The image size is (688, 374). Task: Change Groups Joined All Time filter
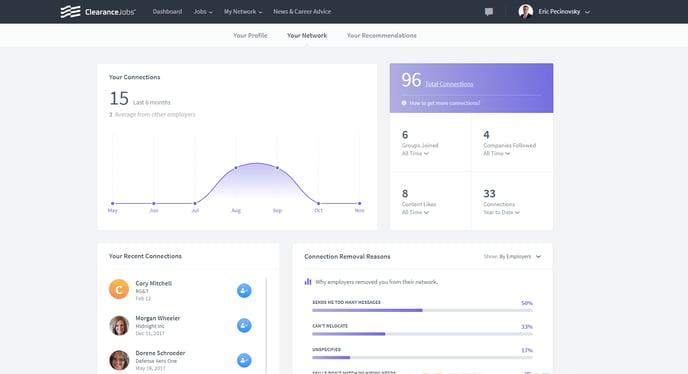[x=415, y=153]
